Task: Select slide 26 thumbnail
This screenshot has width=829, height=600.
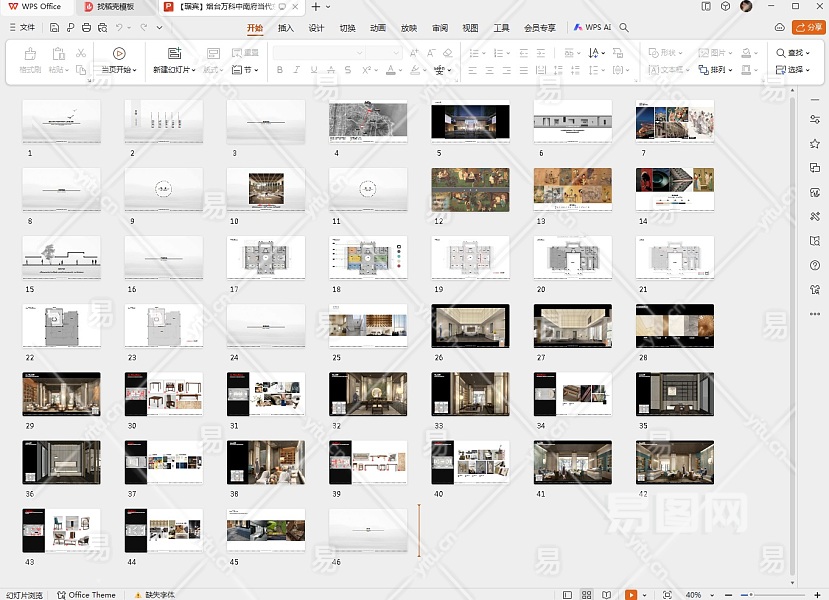Action: tap(470, 327)
